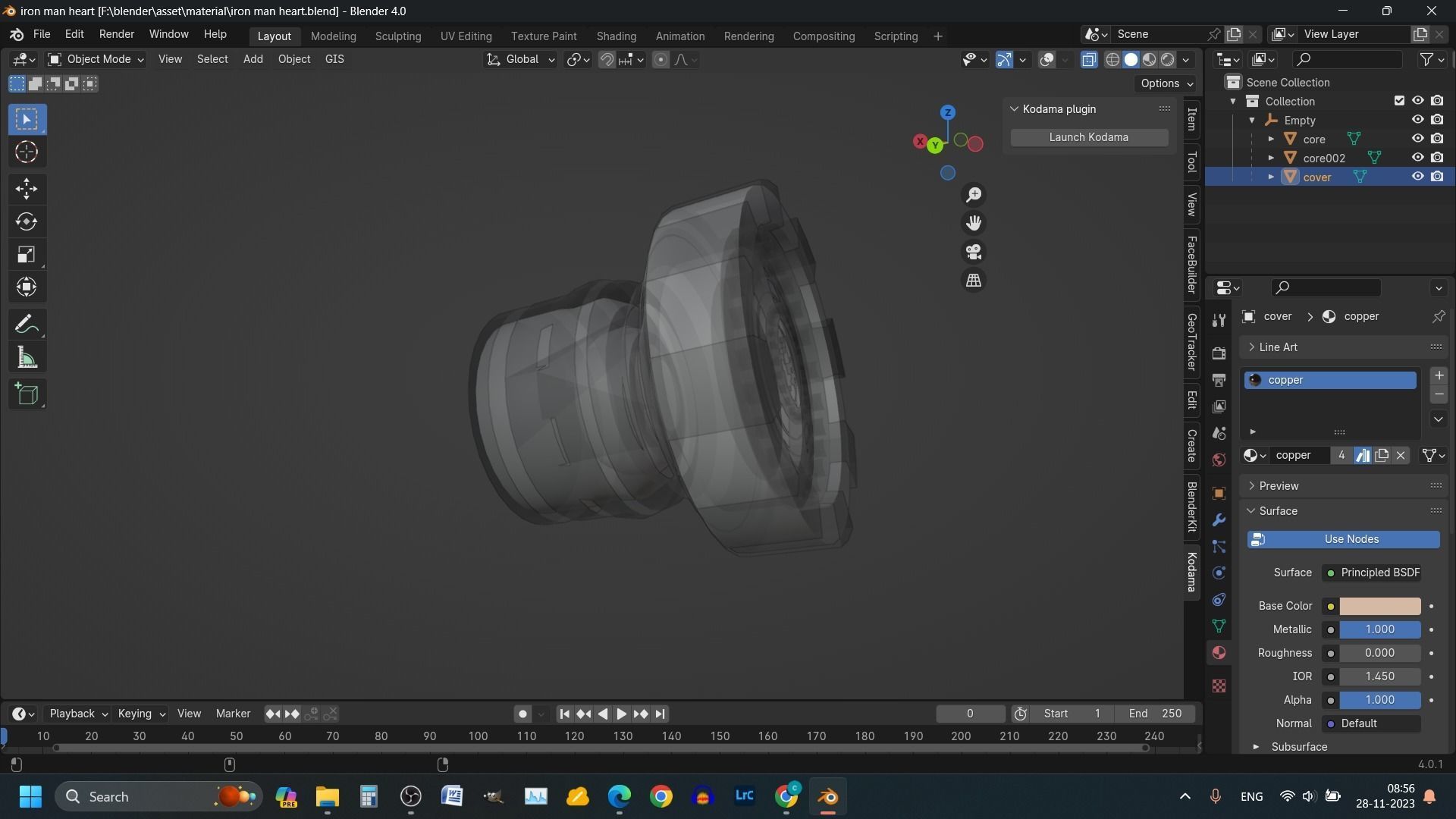Expand the Preview panel
1456x819 pixels.
(x=1342, y=486)
